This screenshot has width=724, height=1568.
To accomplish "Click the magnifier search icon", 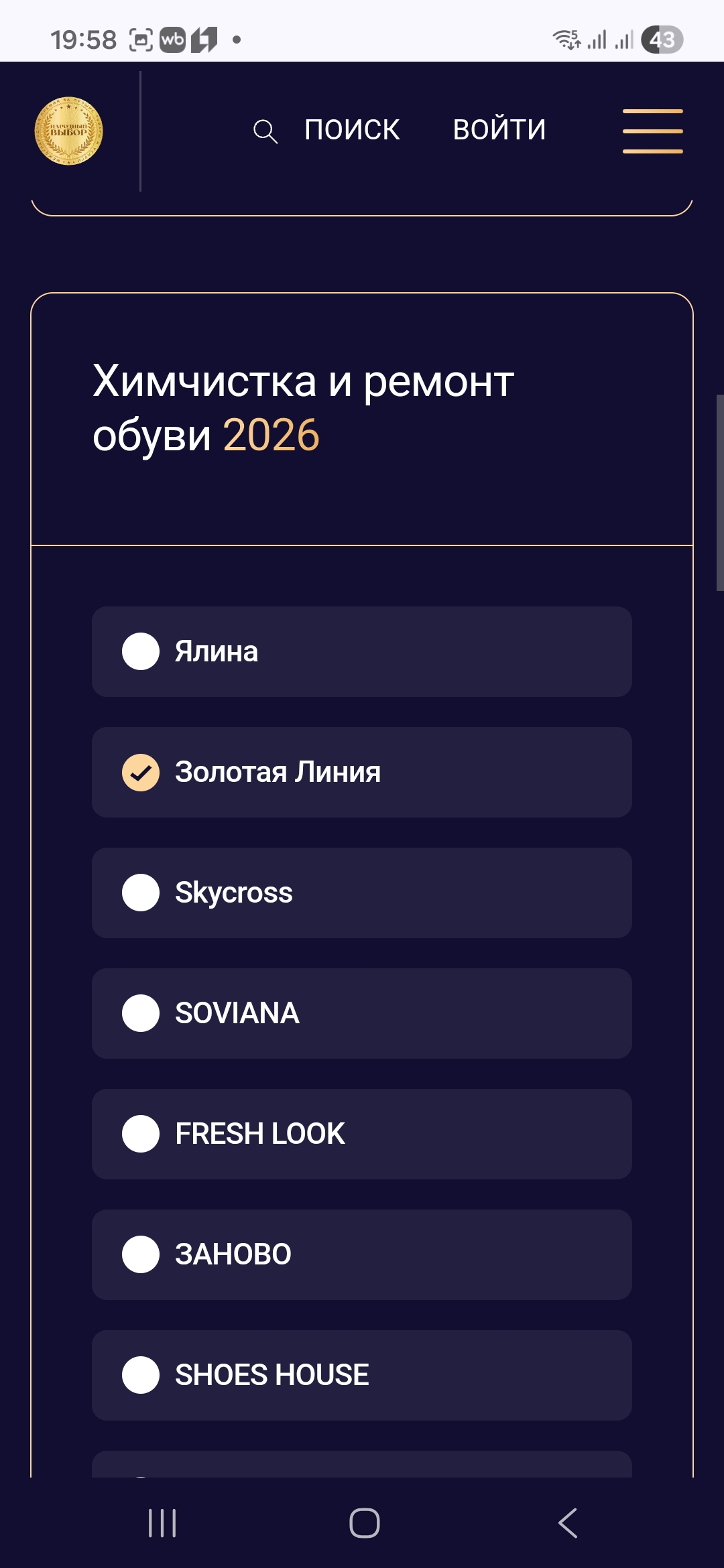I will point(265,131).
